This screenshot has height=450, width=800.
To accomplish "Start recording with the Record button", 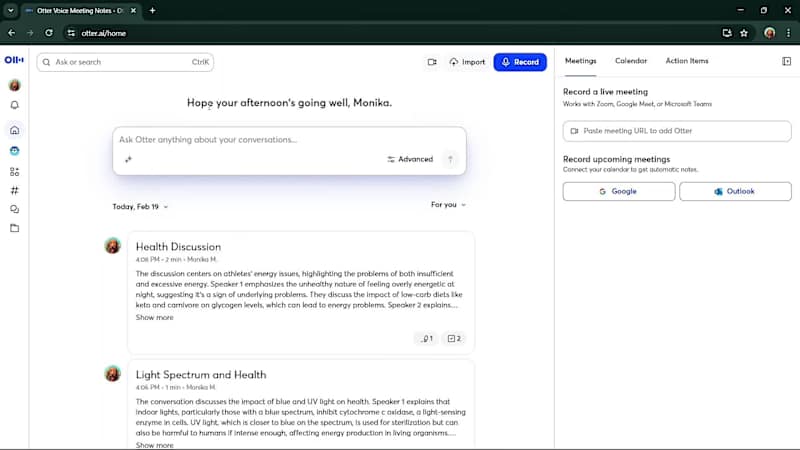I will pyautogui.click(x=520, y=62).
